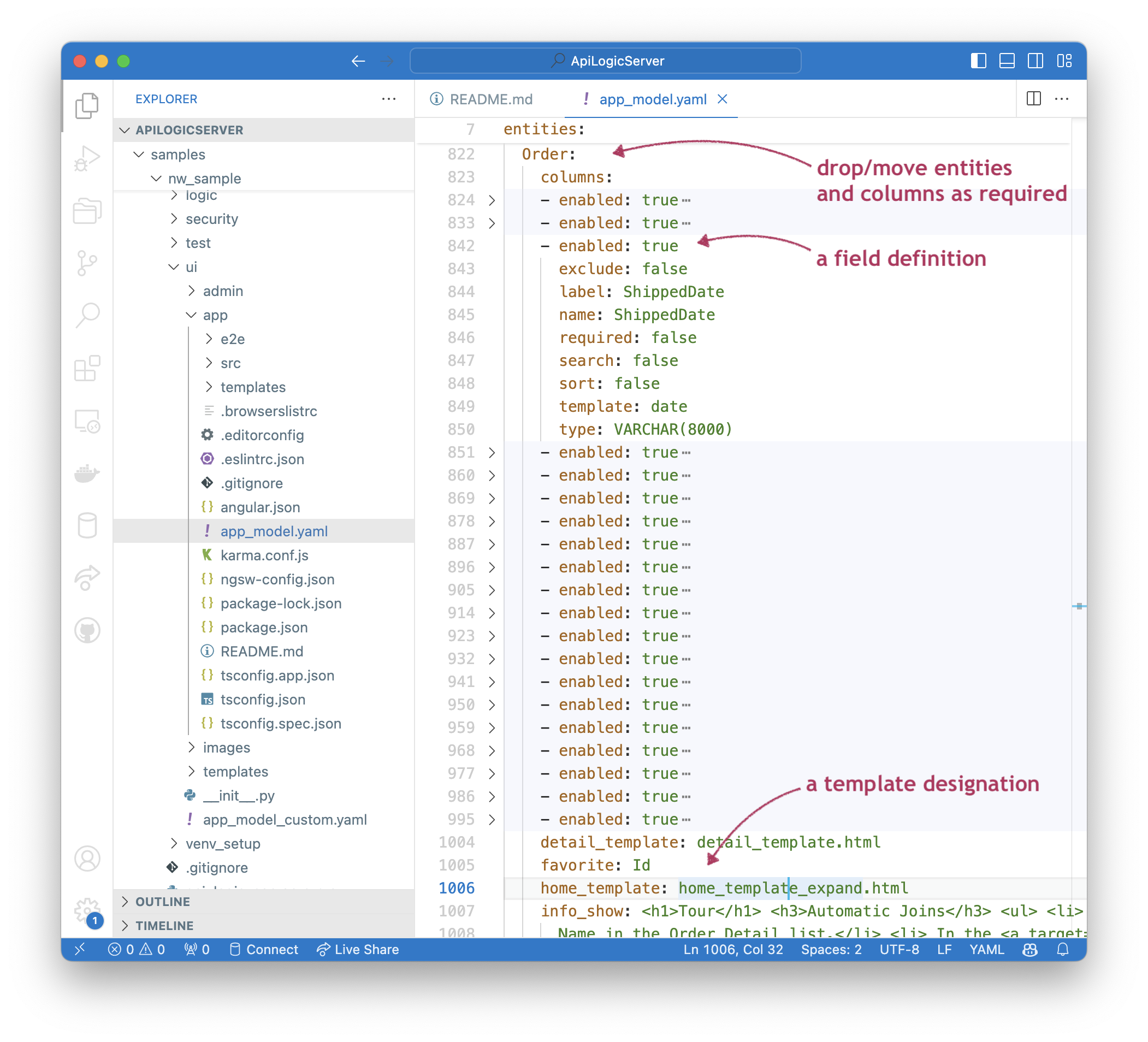Toggle the bottom Panel layout icon

[1007, 61]
